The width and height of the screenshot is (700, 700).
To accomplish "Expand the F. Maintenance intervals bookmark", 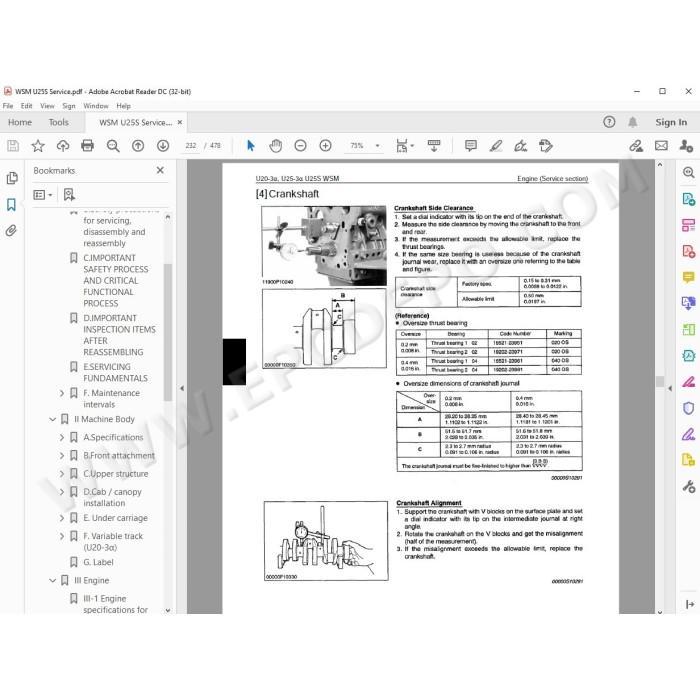I will click(x=62, y=393).
